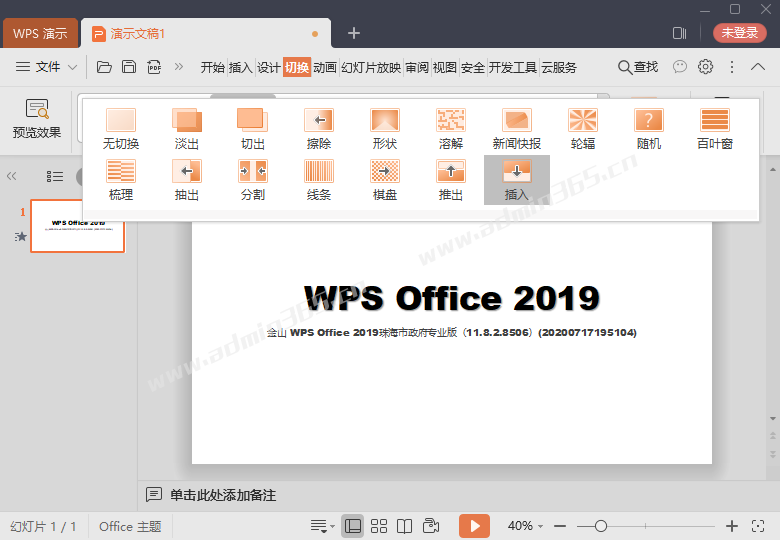Switch to the 动画 animation tab
This screenshot has height=540, width=780.
(325, 67)
